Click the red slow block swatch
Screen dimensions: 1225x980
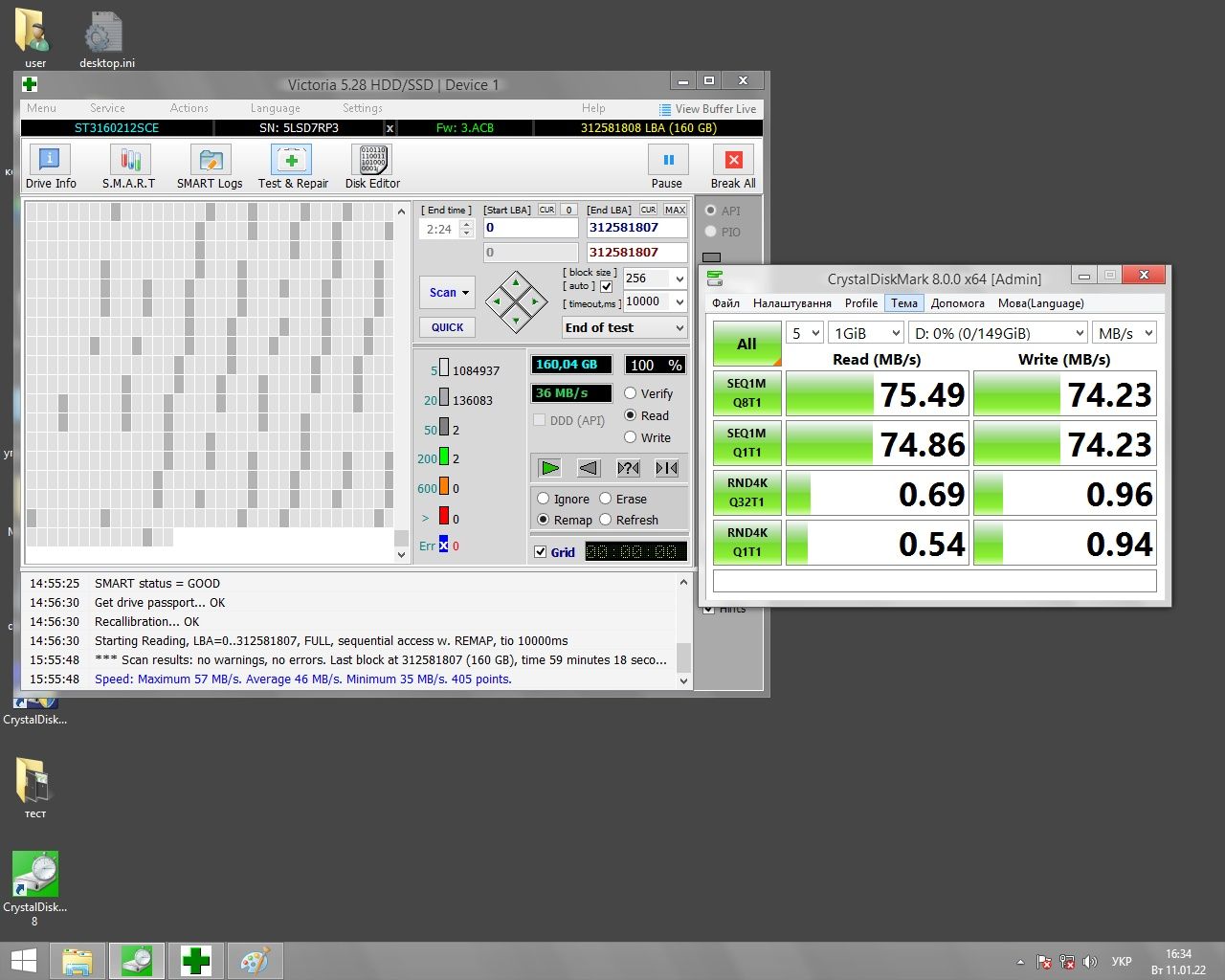444,517
